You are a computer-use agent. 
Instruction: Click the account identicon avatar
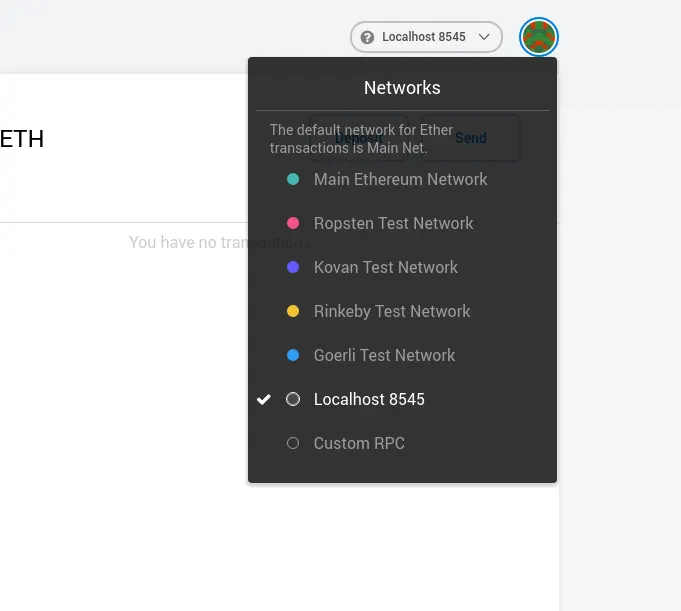[x=539, y=37]
